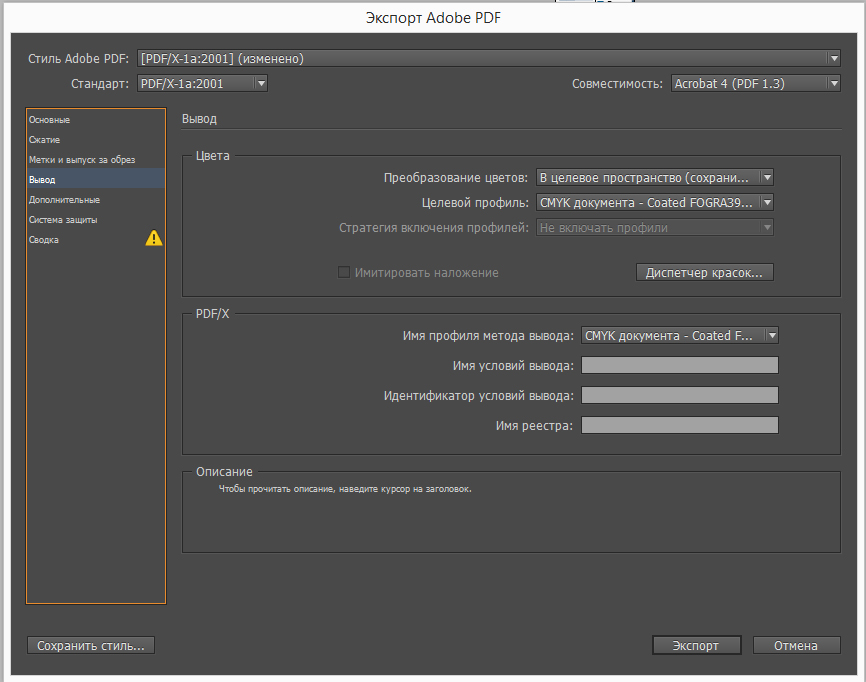Viewport: 866px width, 682px height.
Task: Open the Преобразование цветов dropdown
Action: [654, 177]
